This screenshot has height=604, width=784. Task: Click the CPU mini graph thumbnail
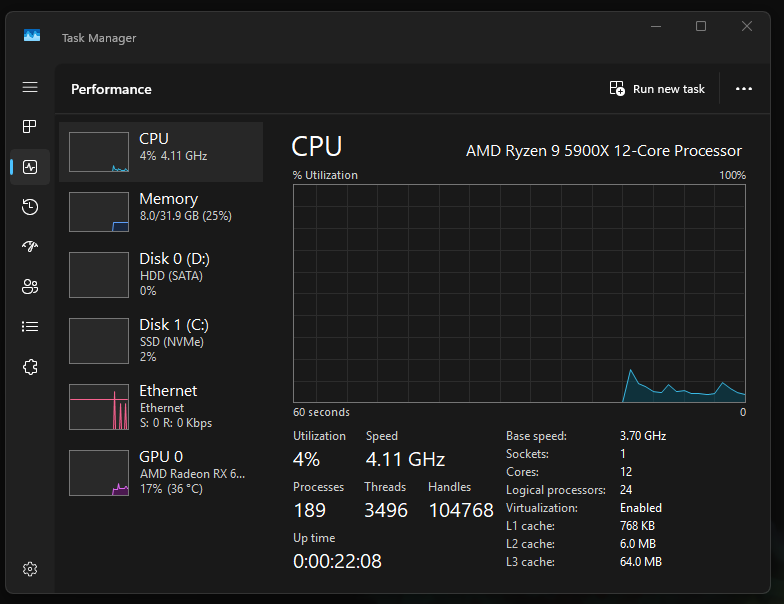tap(99, 152)
